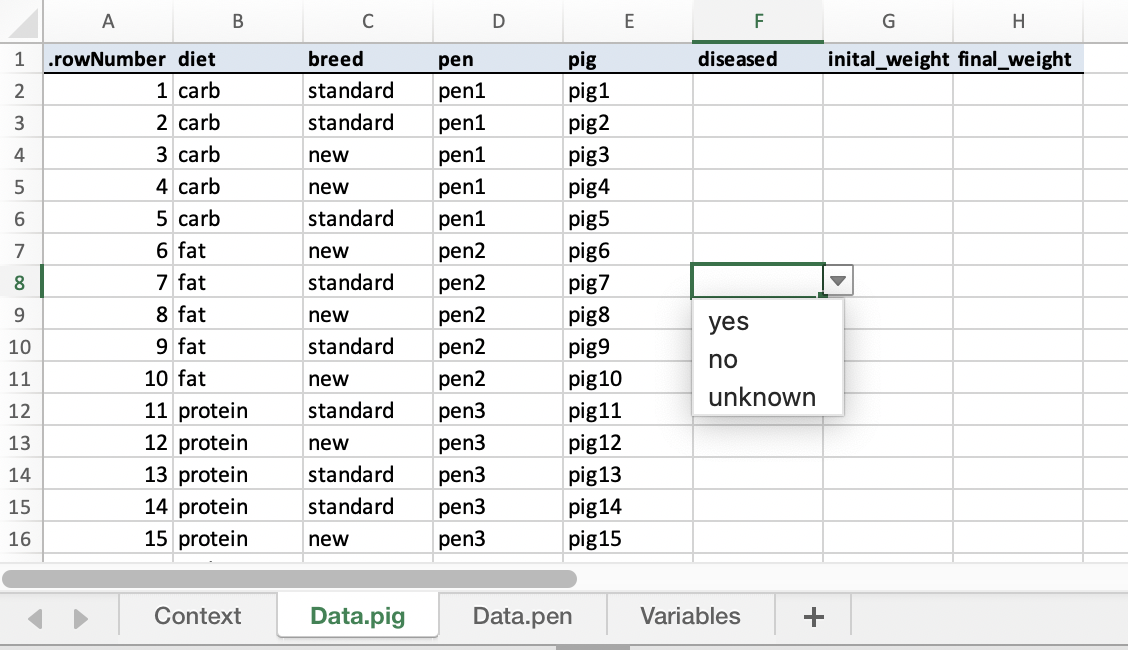Click the previous sheet navigation arrow
This screenshot has height=650, width=1128.
click(36, 619)
